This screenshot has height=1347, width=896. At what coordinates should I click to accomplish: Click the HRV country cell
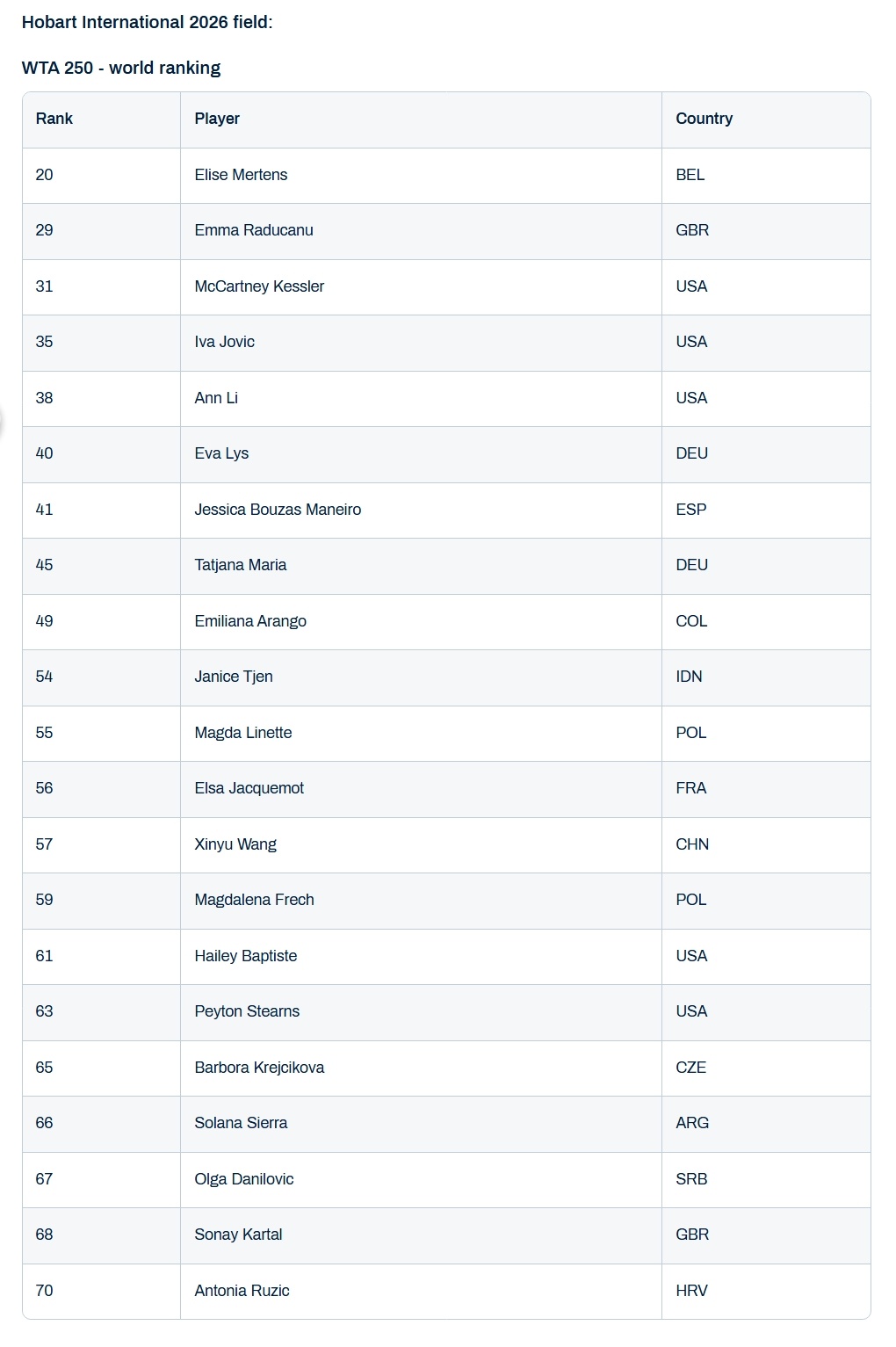pos(691,1291)
